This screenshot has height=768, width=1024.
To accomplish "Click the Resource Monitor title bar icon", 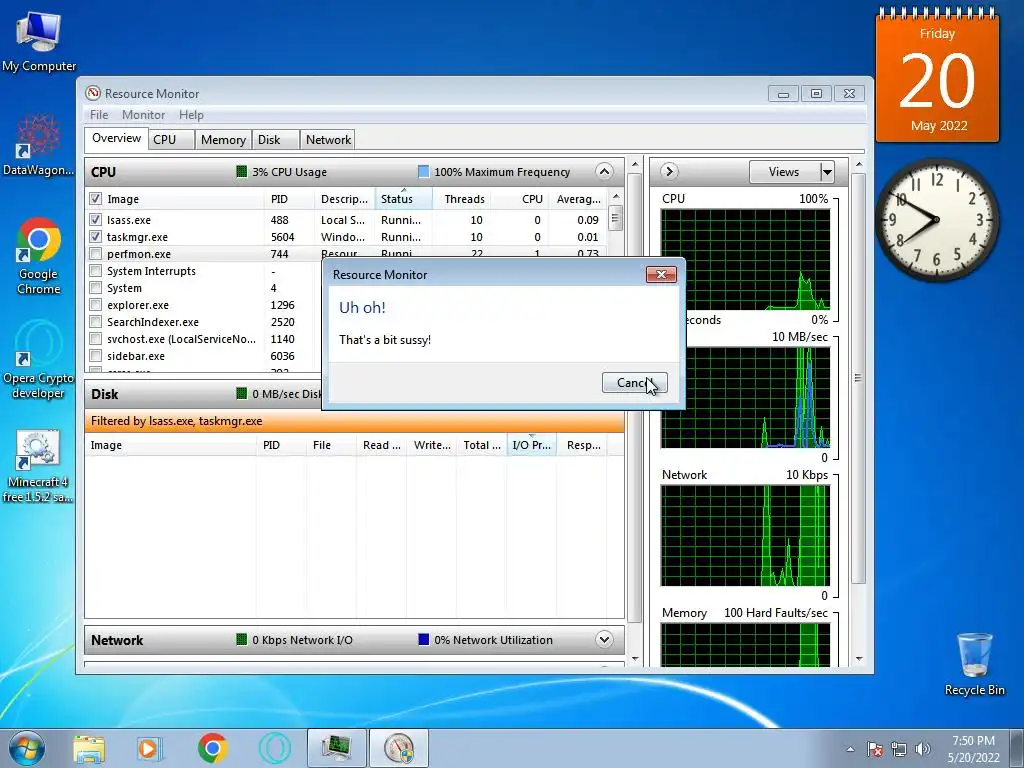I will (93, 93).
